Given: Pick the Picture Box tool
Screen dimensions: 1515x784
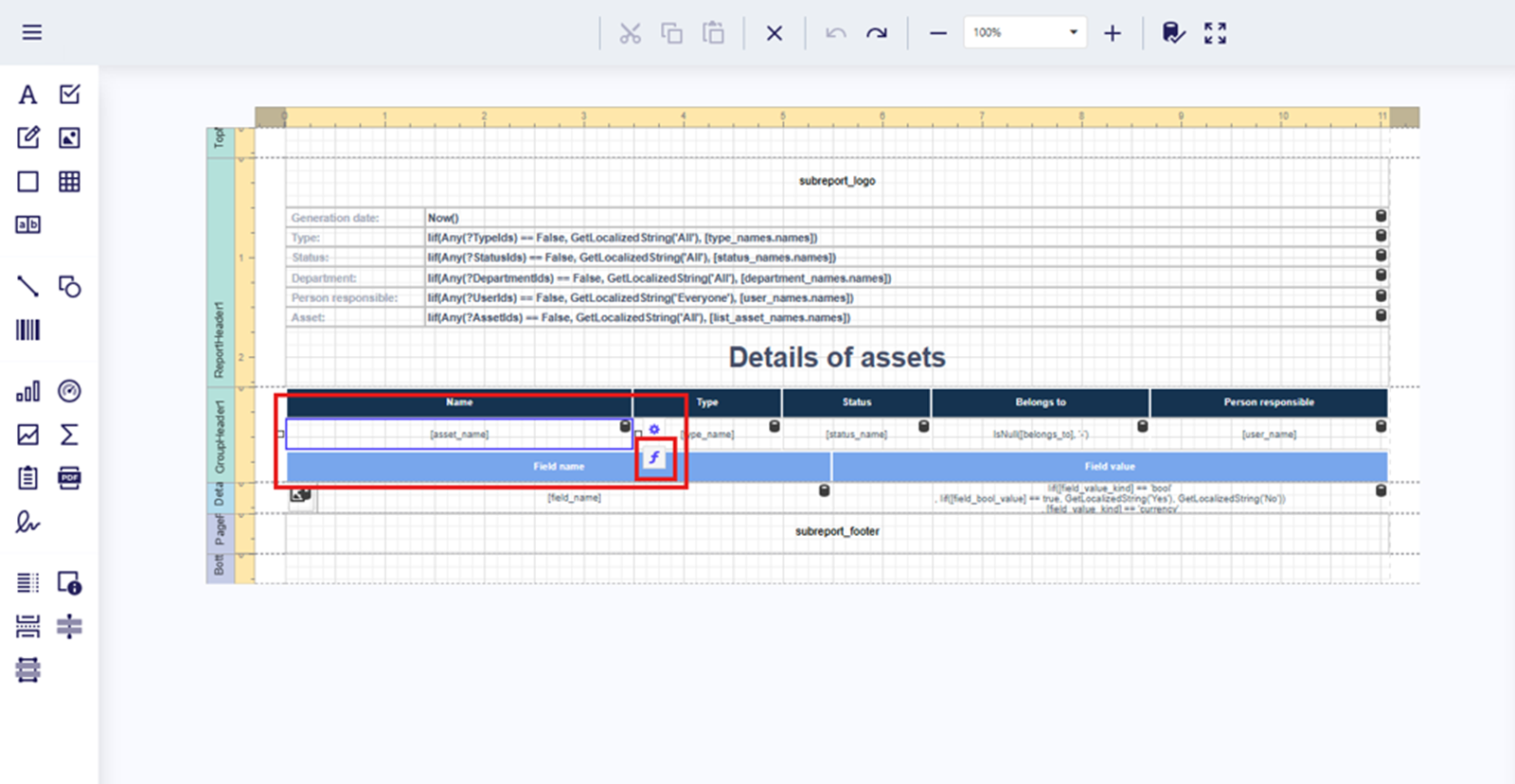Looking at the screenshot, I should (69, 138).
